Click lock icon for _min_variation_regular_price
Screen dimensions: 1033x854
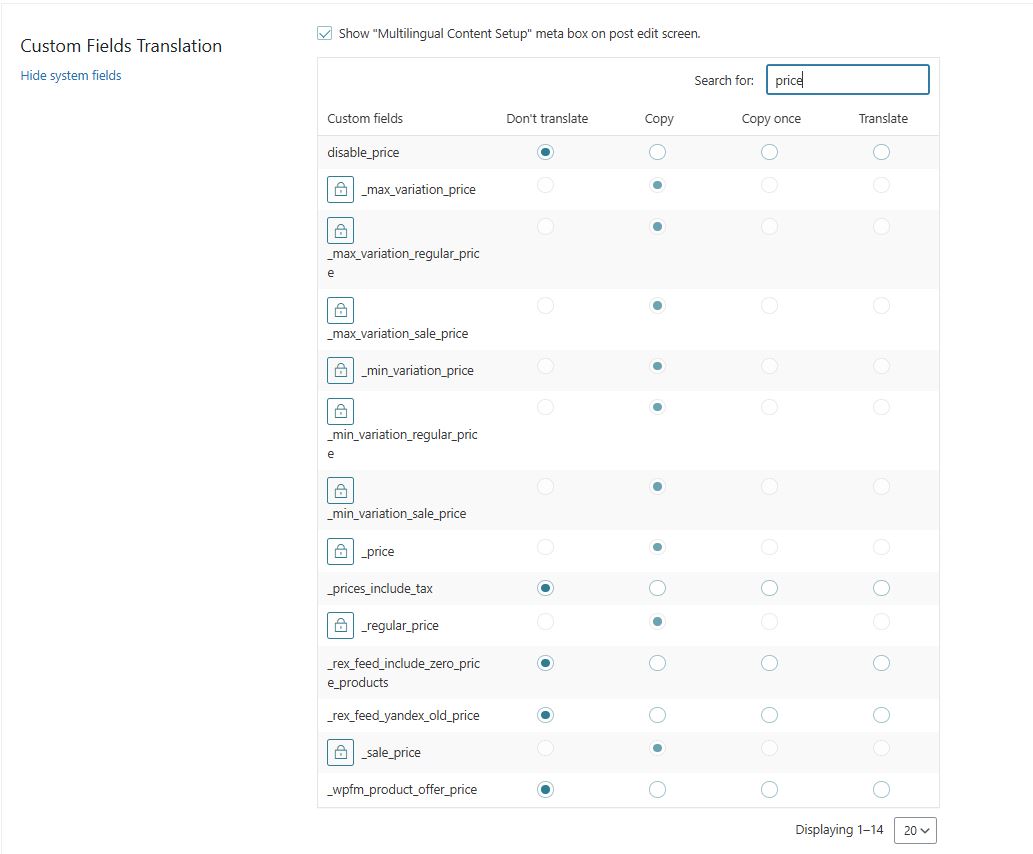[341, 411]
